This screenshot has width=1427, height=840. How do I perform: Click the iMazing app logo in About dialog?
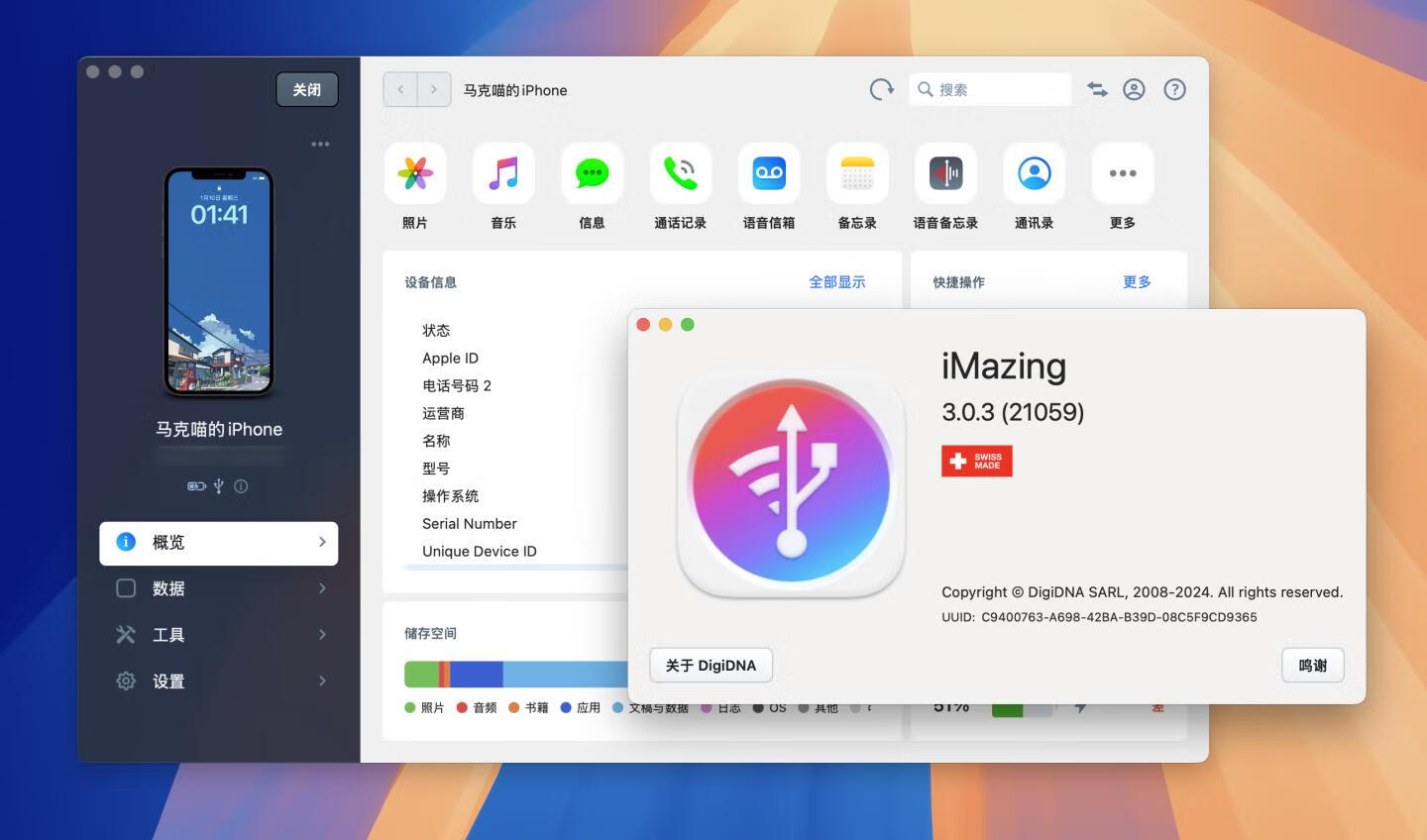(791, 485)
